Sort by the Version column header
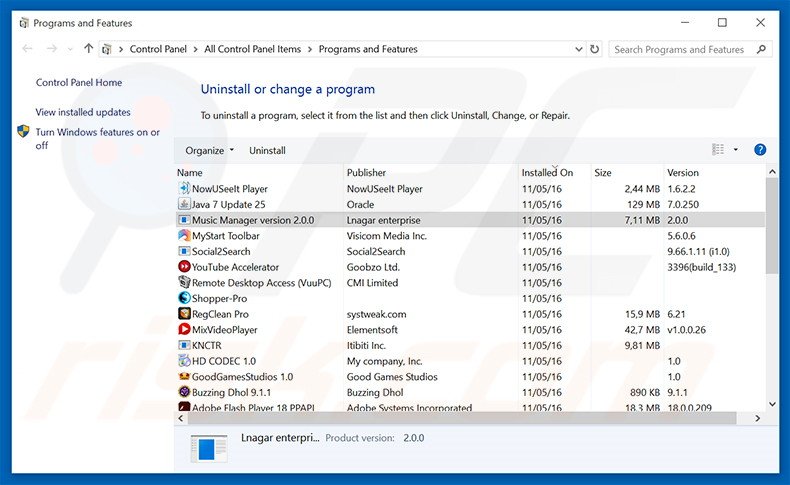This screenshot has height=485, width=790. [714, 172]
